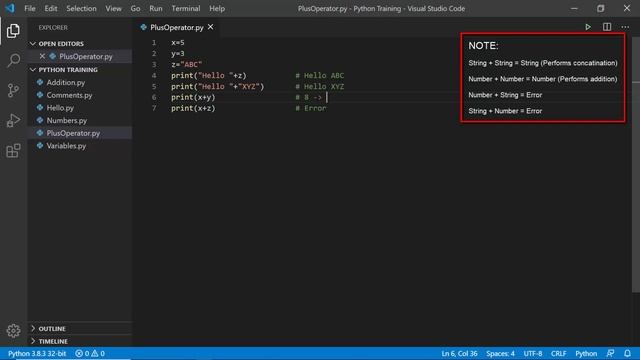Close the PlusOperator.py editor tab
The height and width of the screenshot is (360, 640).
coord(211,27)
